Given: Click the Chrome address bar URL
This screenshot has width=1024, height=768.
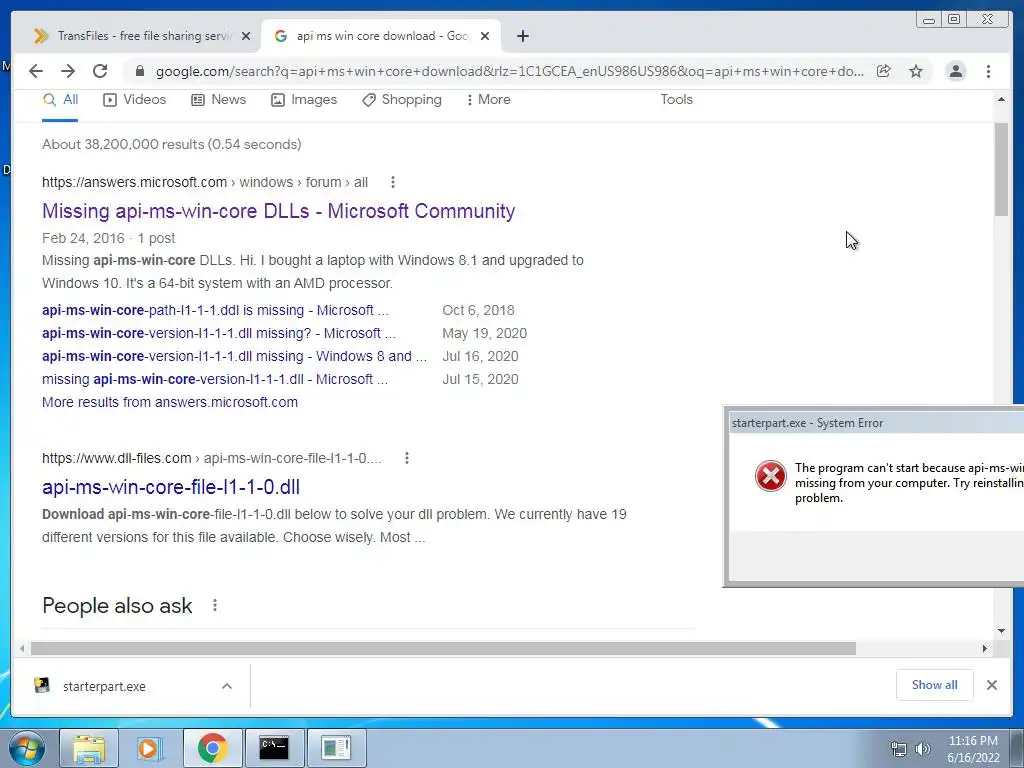Looking at the screenshot, I should [x=509, y=71].
